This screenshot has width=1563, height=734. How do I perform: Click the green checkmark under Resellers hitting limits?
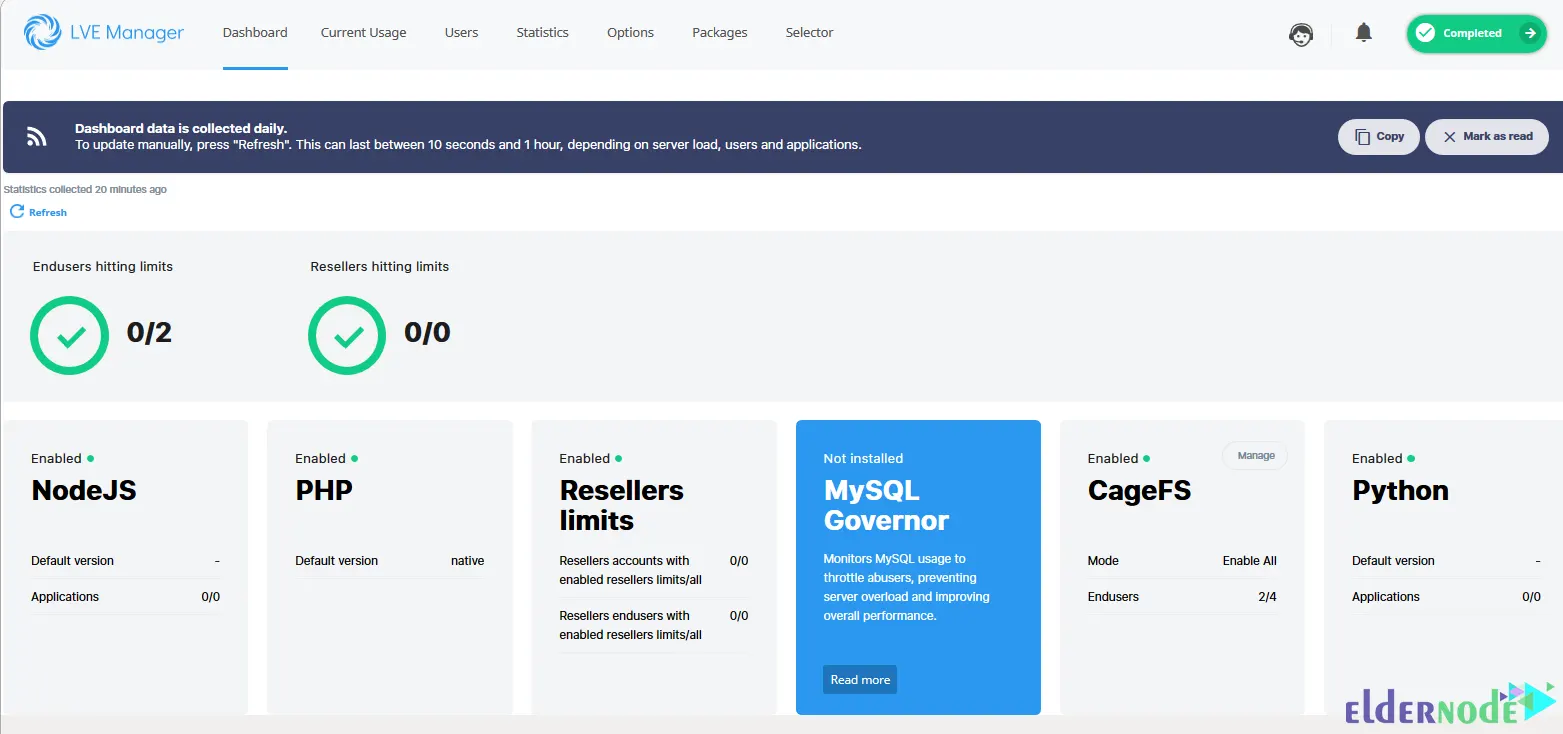[x=346, y=335]
